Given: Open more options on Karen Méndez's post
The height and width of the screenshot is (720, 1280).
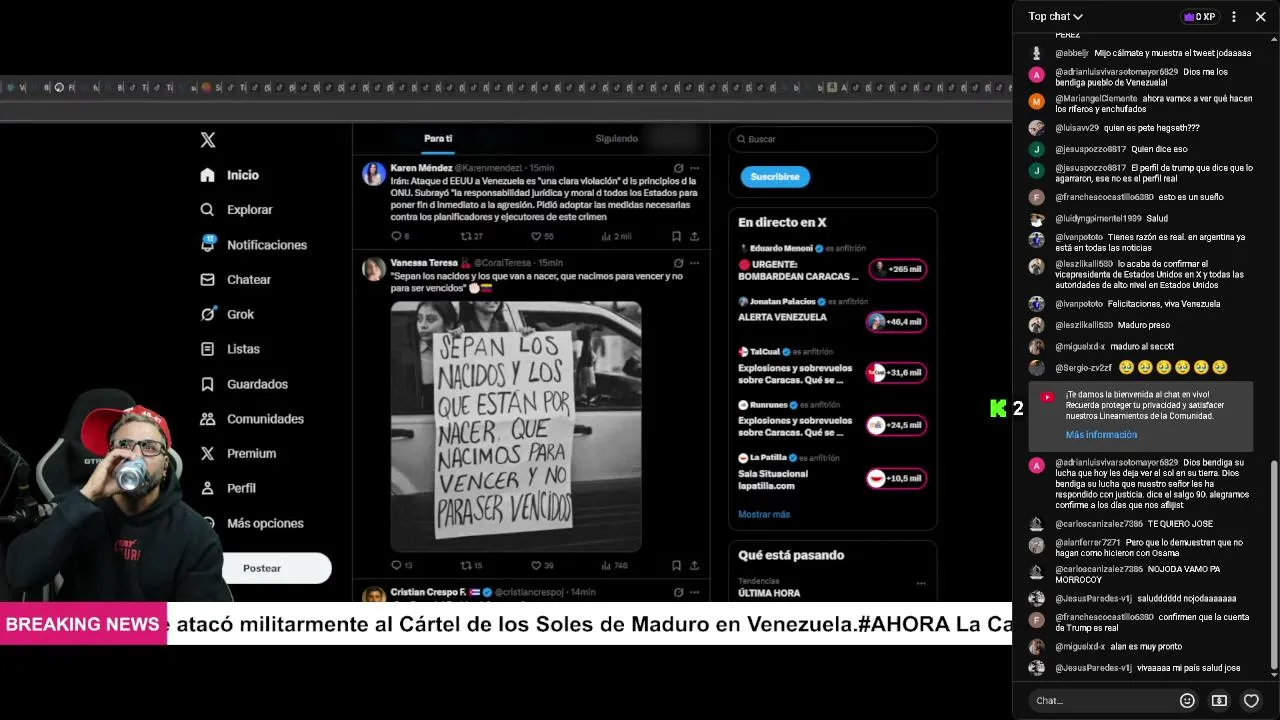Looking at the screenshot, I should (x=695, y=168).
